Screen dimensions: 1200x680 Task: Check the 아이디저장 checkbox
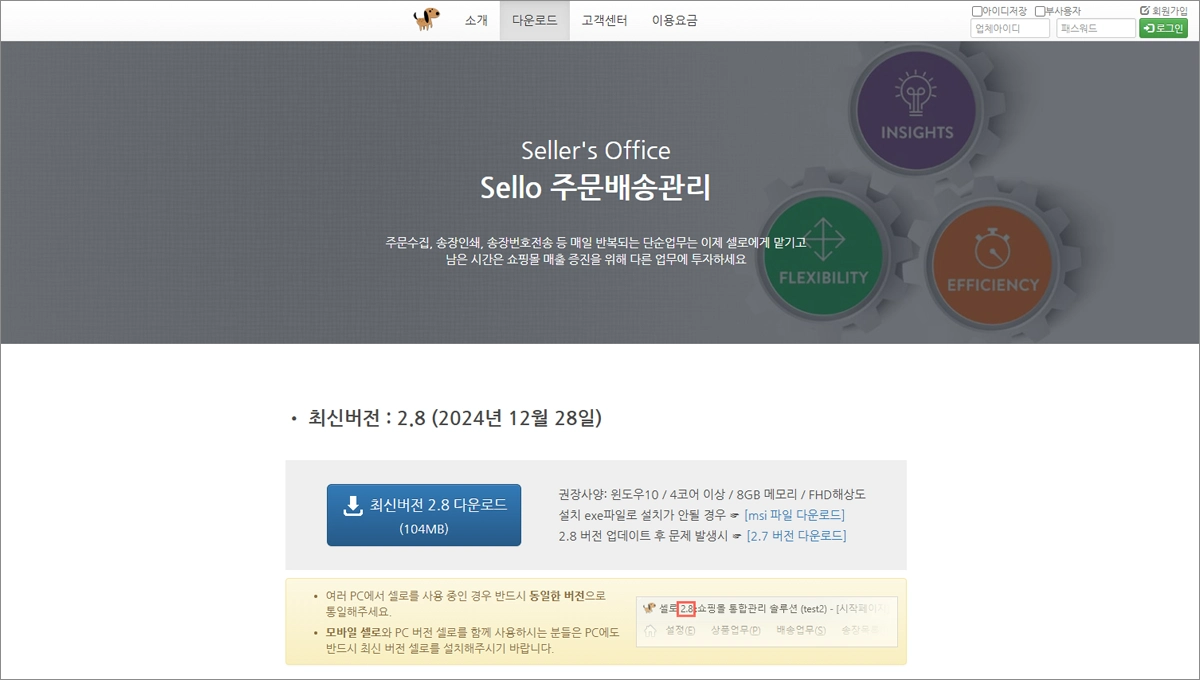pos(977,11)
